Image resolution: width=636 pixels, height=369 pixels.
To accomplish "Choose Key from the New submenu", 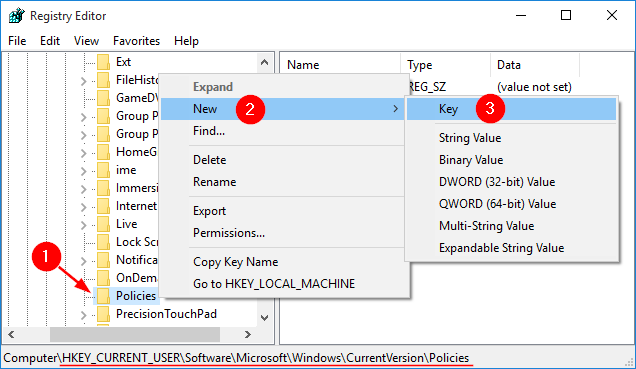I will pyautogui.click(x=511, y=109).
